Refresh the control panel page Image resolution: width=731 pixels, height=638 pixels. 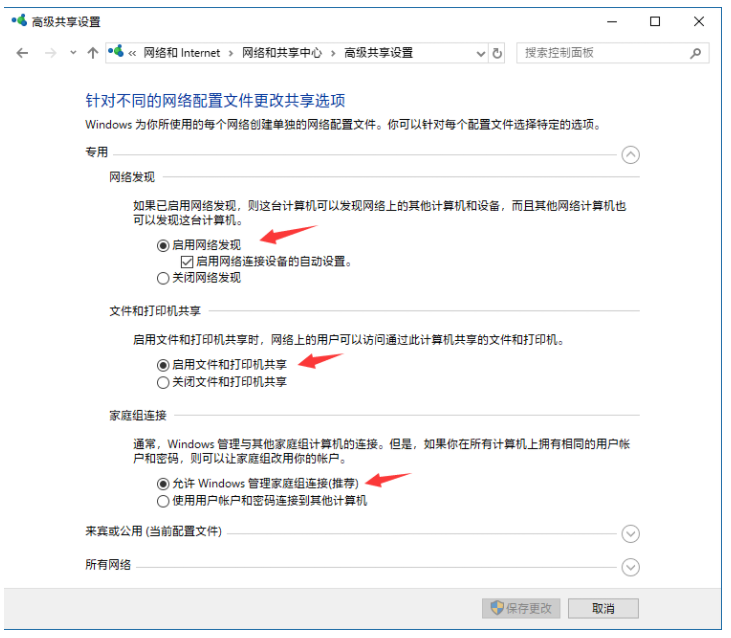[497, 53]
